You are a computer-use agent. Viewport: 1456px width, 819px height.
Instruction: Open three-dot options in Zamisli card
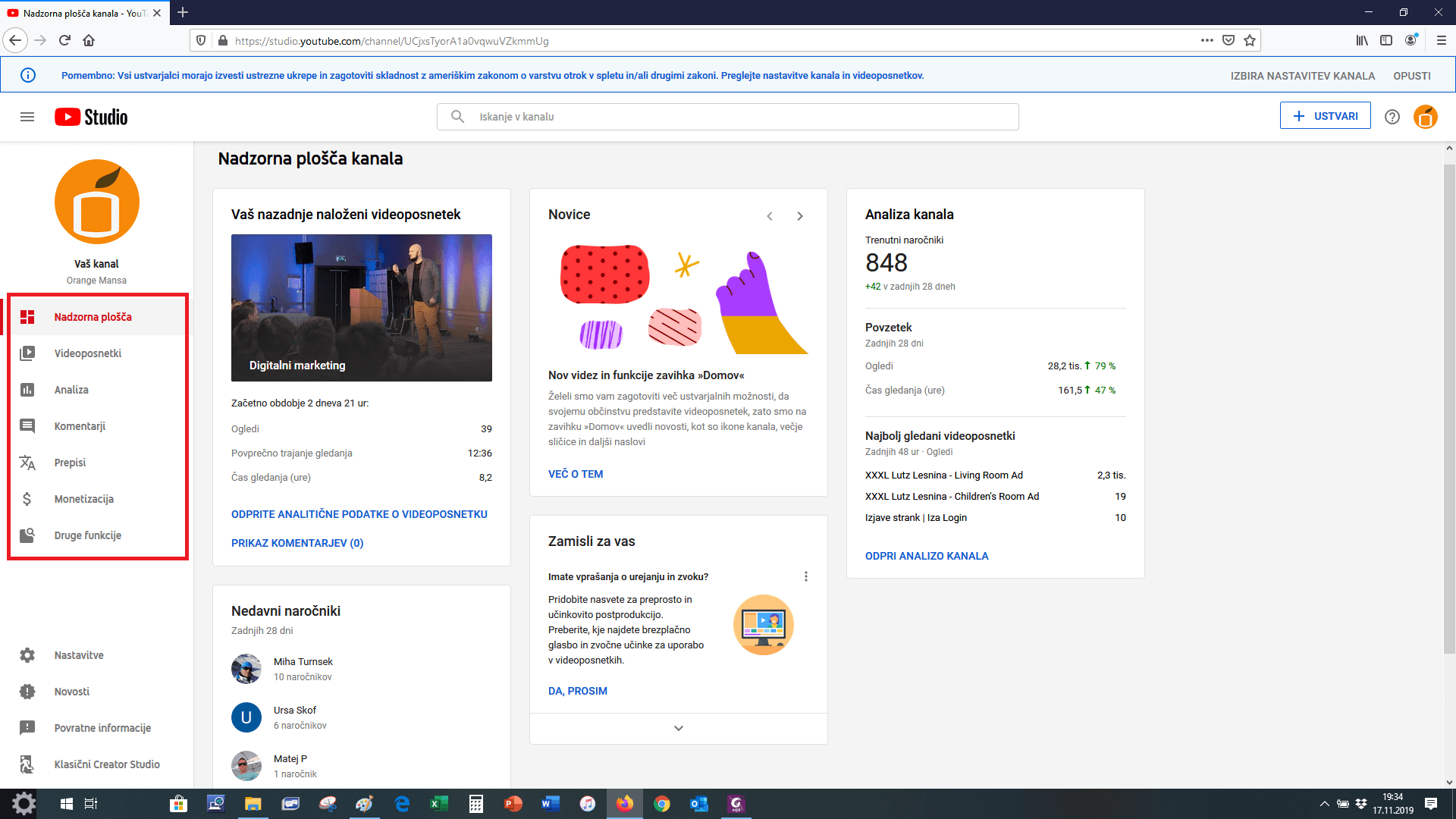point(805,576)
